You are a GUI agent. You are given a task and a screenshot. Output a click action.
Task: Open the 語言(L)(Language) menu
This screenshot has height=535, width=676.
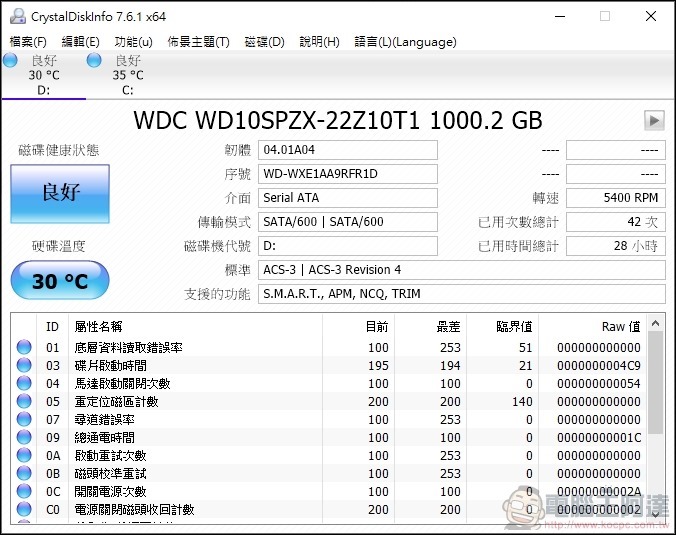point(405,42)
